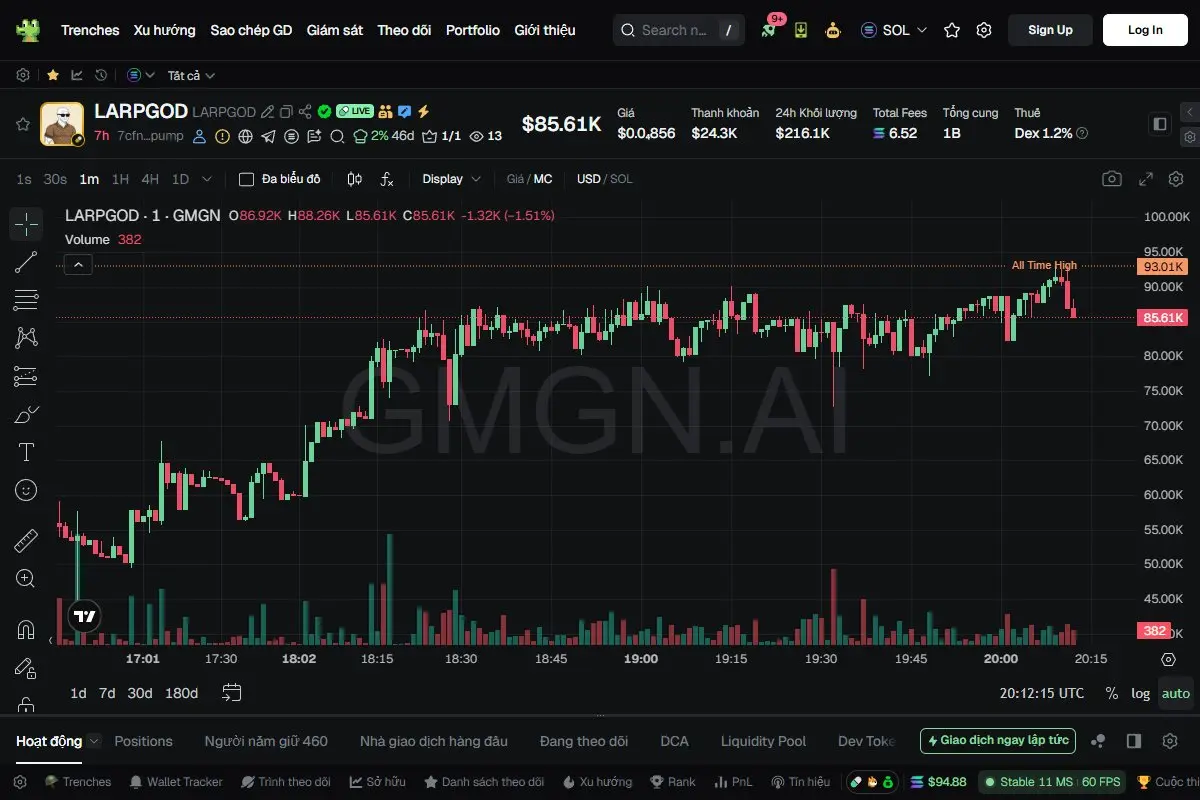This screenshot has width=1200, height=800.
Task: Open the token Telegram link
Action: 268,136
